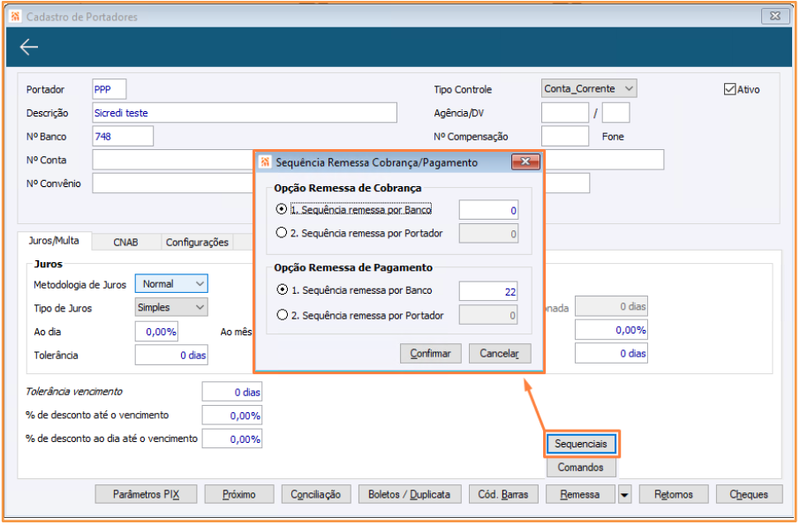Click the Boletos / Duplicata button
Viewport: 800px width, 525px height.
point(410,494)
